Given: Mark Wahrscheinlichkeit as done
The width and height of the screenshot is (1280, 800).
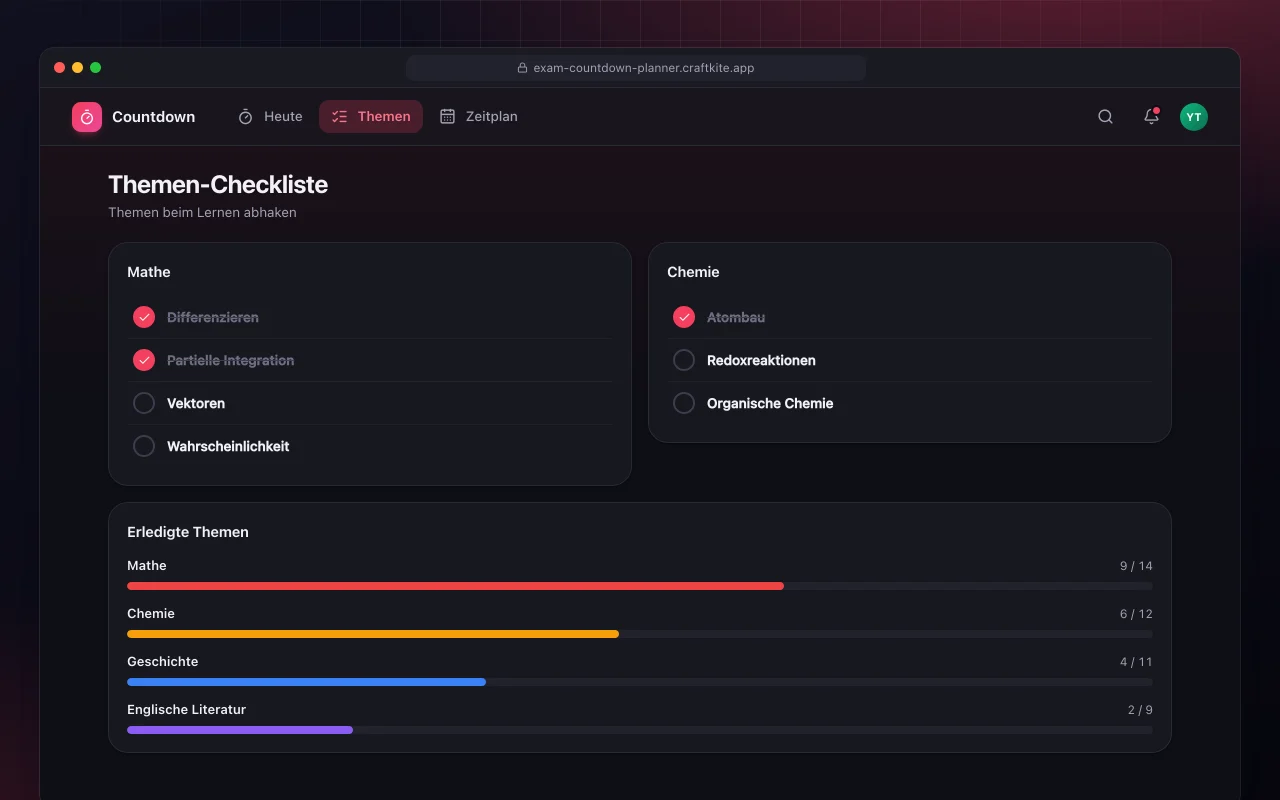Looking at the screenshot, I should coord(144,446).
